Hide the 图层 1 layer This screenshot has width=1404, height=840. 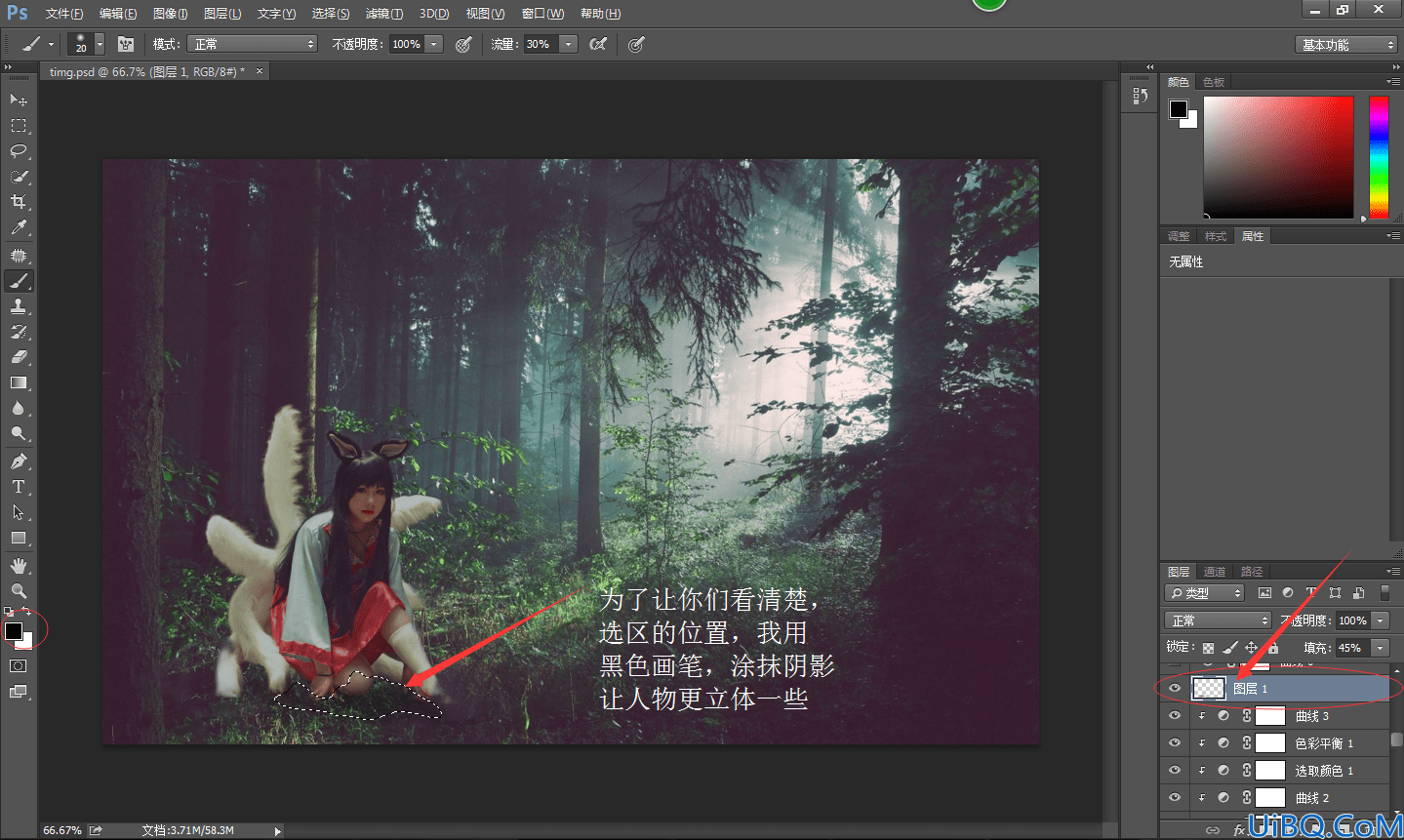pos(1175,689)
